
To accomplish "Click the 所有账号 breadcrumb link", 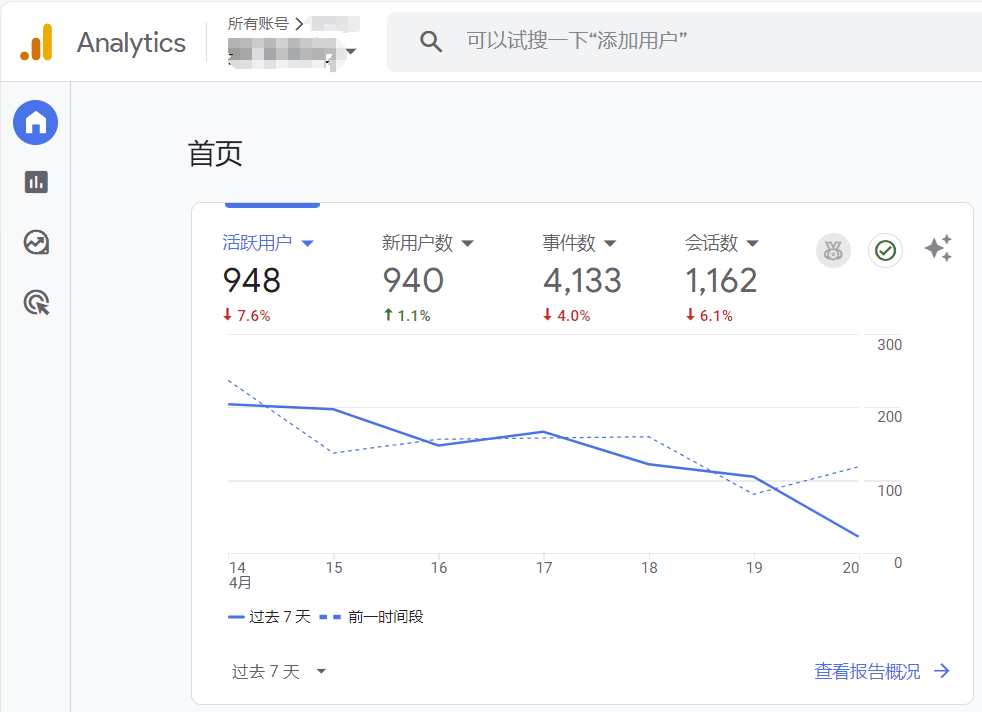I will click(x=257, y=23).
